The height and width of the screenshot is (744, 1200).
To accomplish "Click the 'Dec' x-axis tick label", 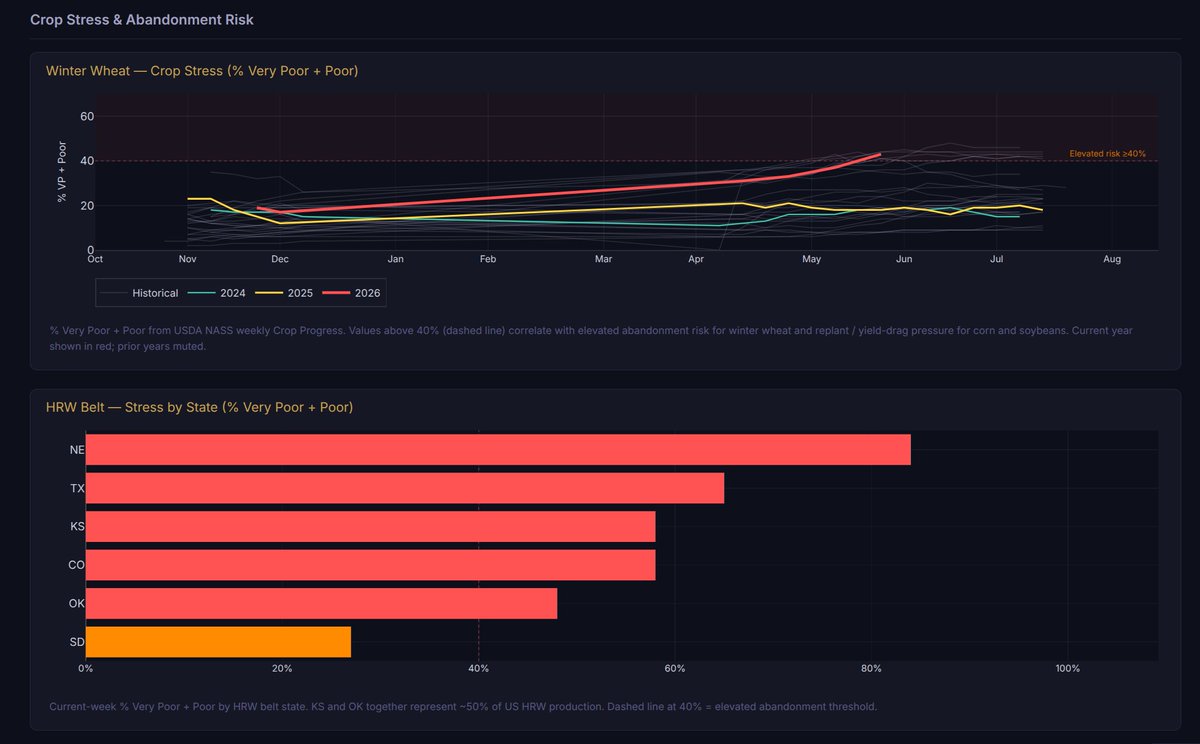I will pos(280,259).
